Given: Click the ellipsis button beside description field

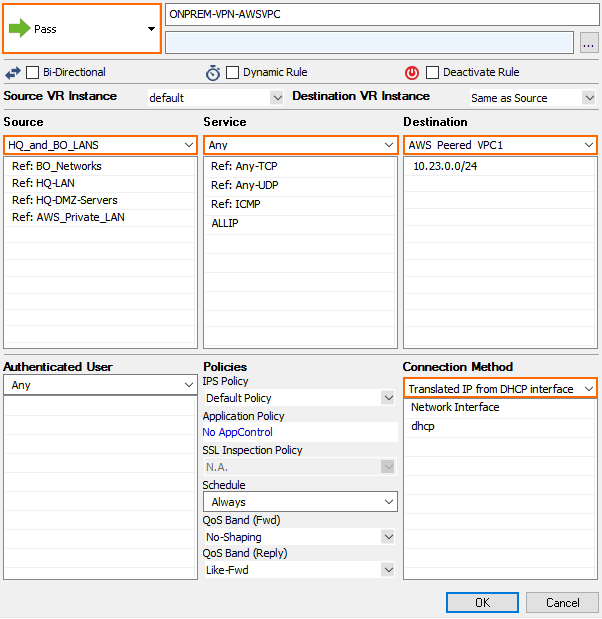Looking at the screenshot, I should pos(589,43).
